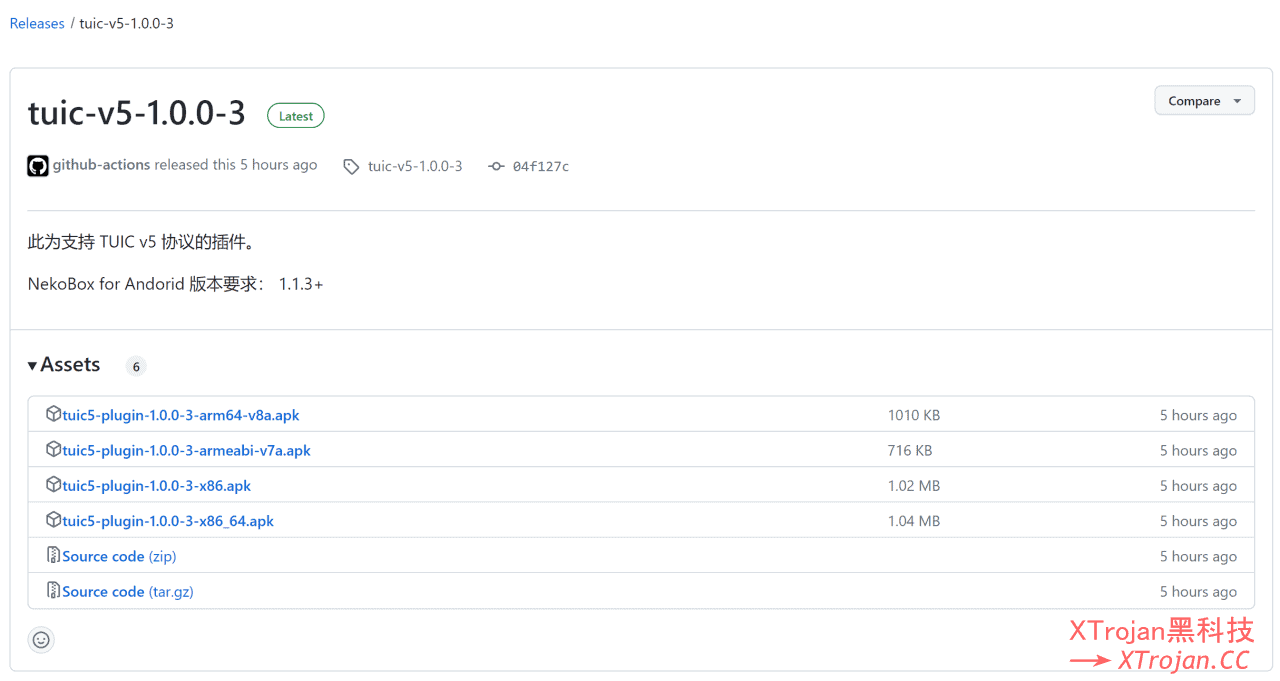The image size is (1280, 681).
Task: Click the github-actions avatar icon
Action: point(37,166)
